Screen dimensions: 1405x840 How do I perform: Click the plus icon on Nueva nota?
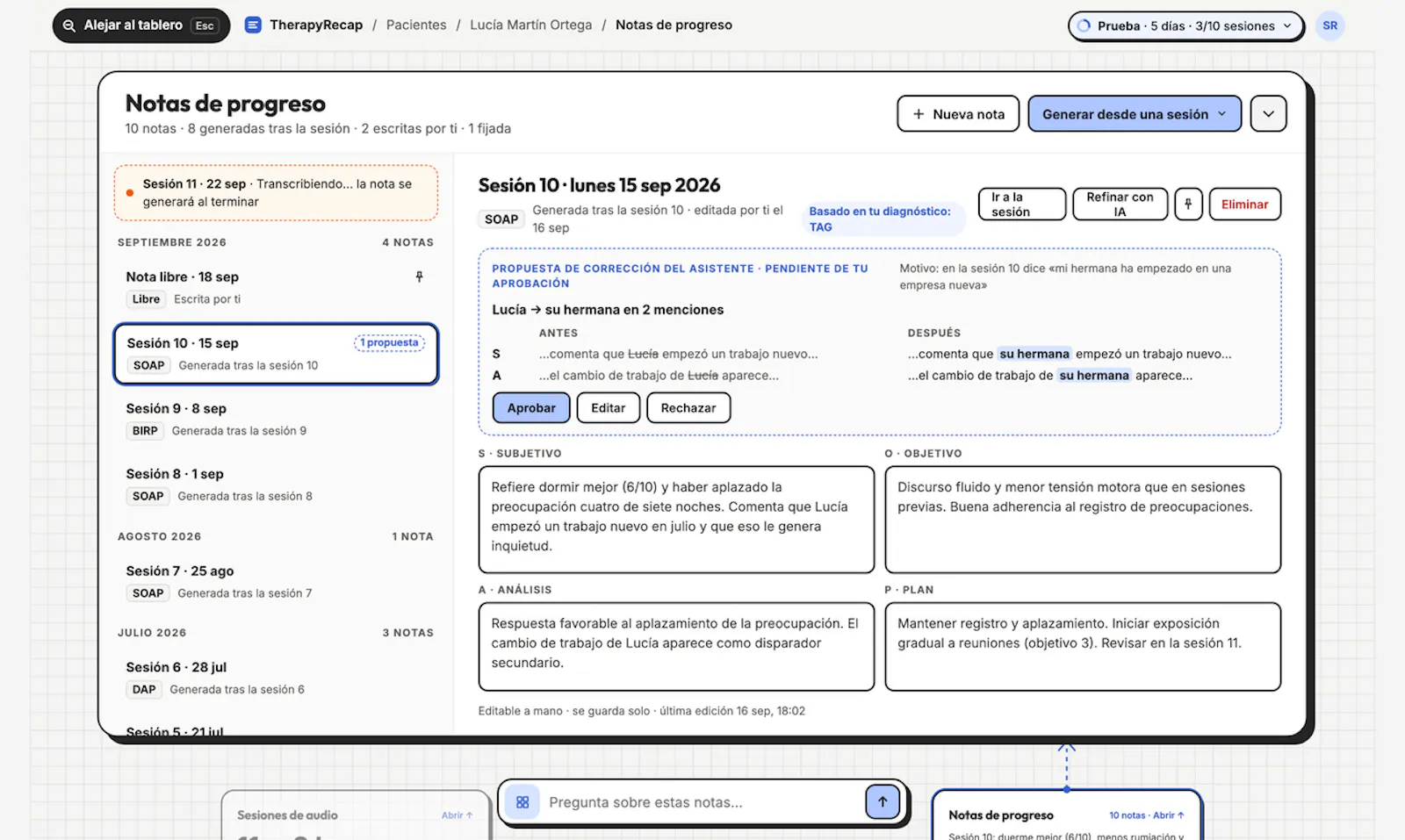[919, 114]
